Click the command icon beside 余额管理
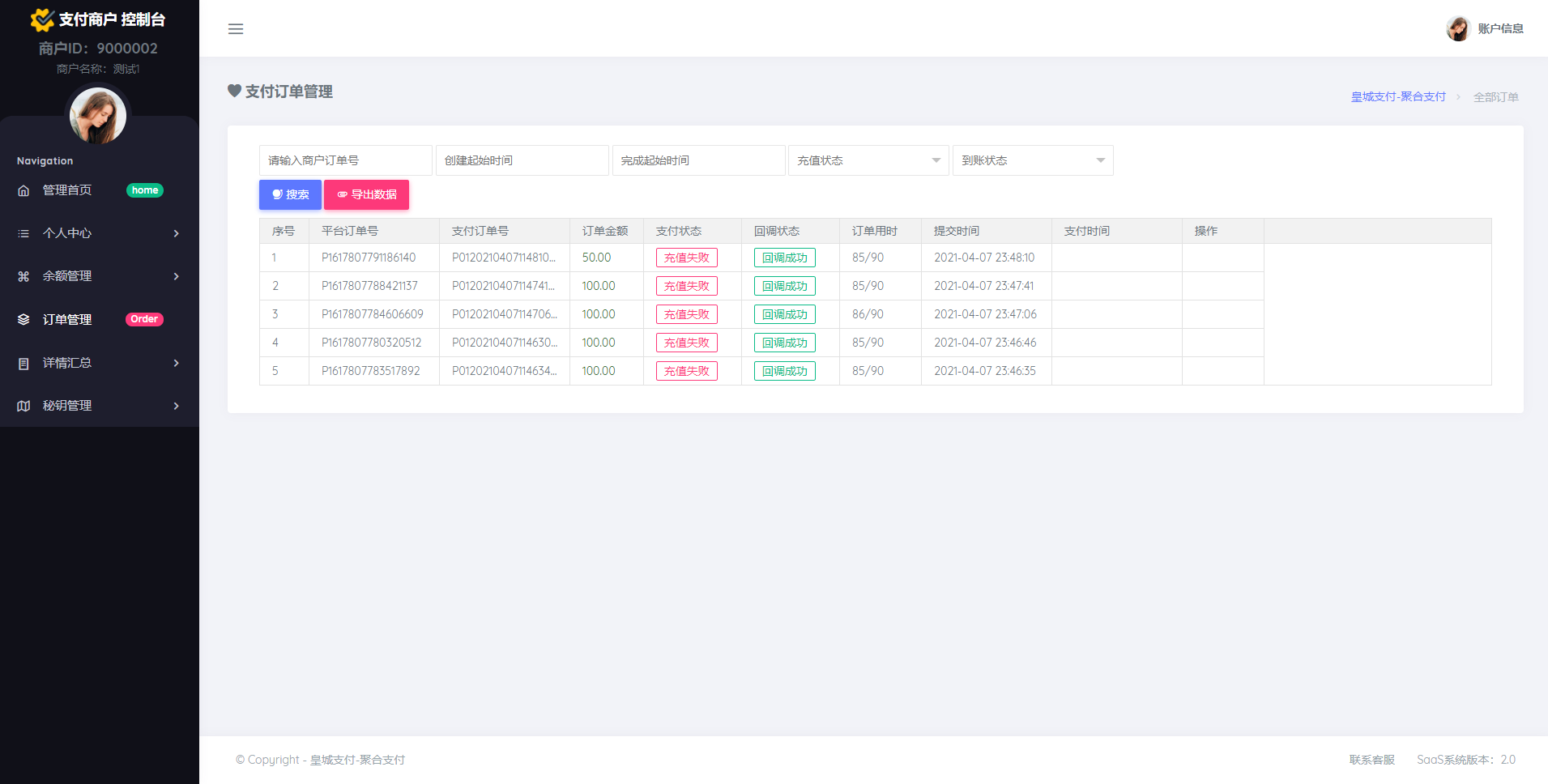Screen dimensions: 1548x784 [23, 276]
